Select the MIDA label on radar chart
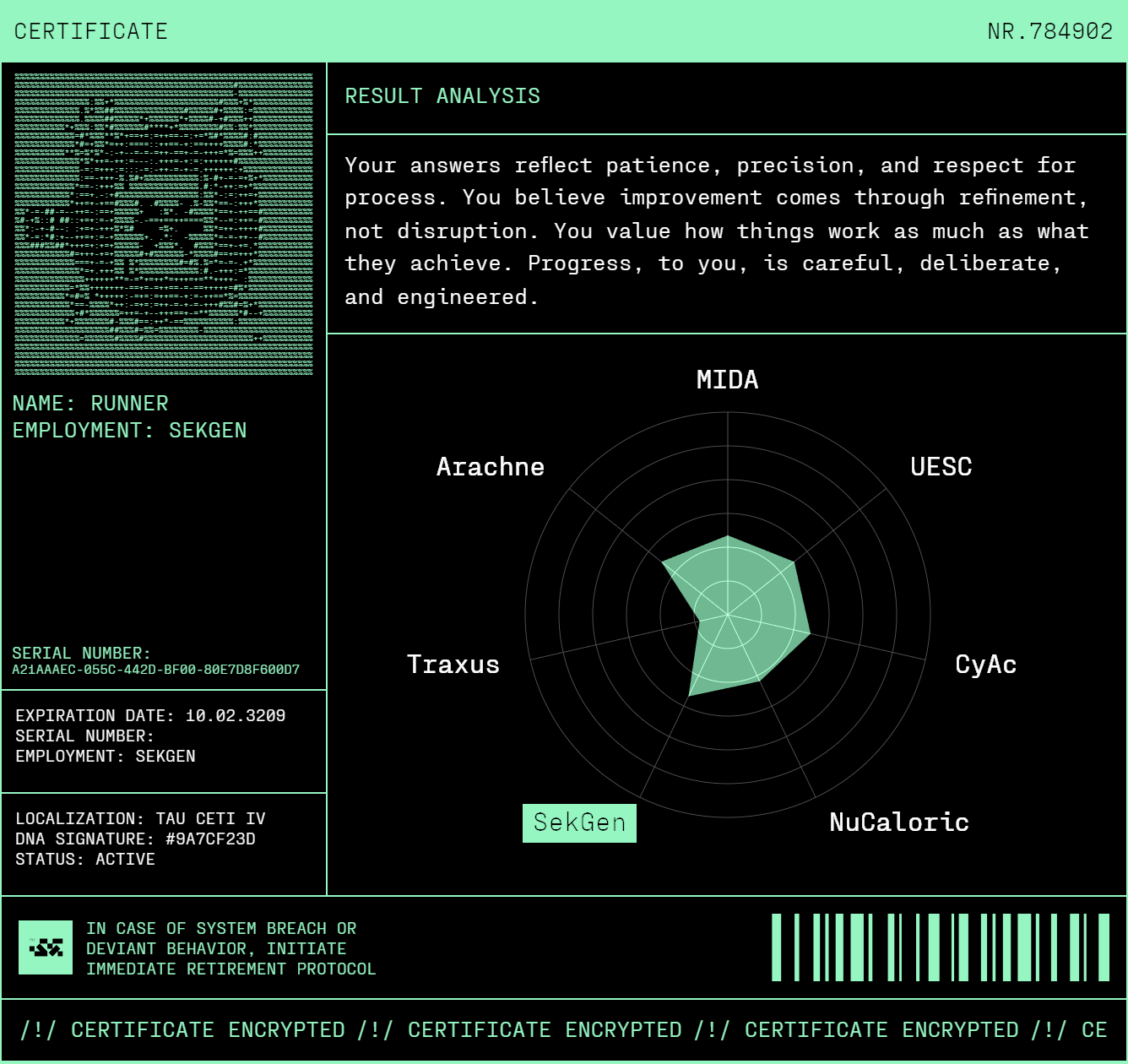This screenshot has height=1064, width=1128. click(727, 380)
